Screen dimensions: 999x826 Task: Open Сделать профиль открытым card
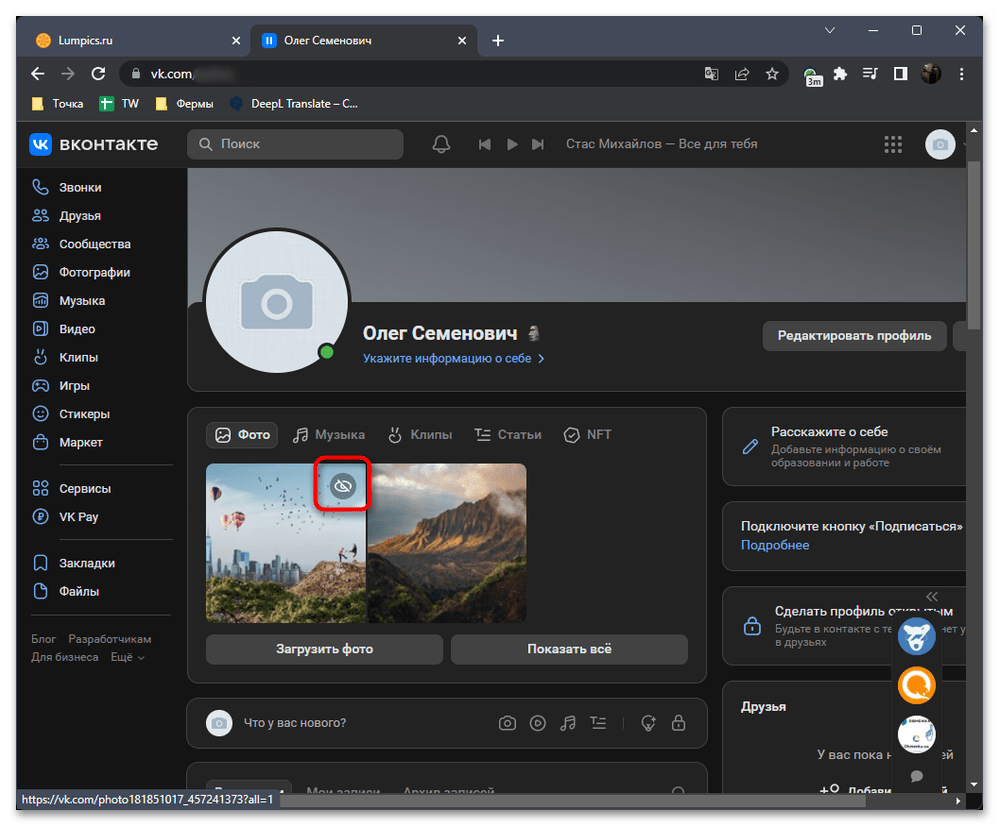tap(844, 625)
